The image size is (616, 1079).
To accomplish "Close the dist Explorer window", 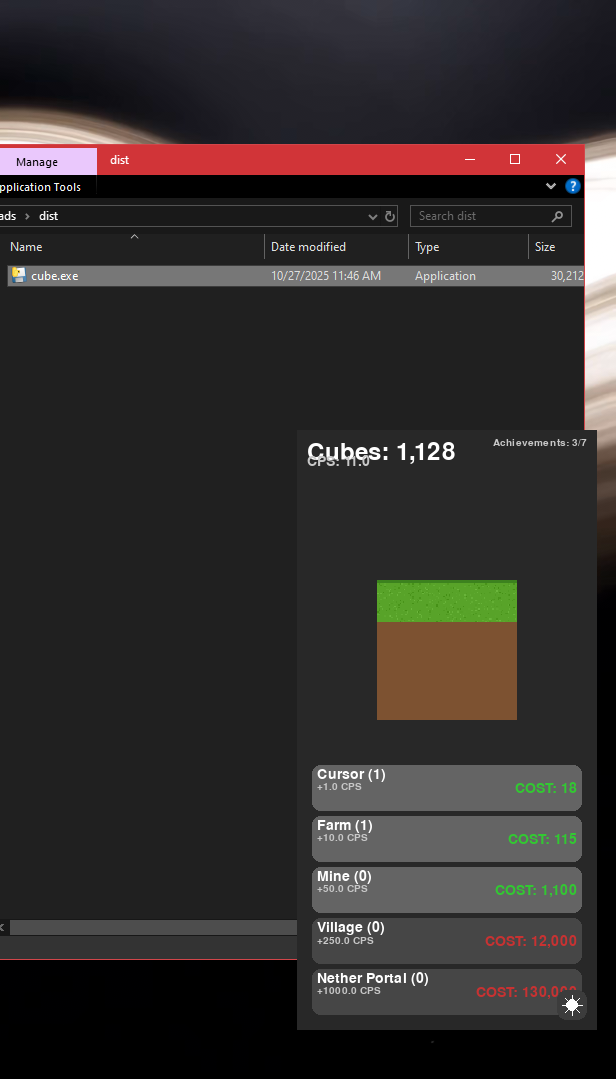I will [561, 160].
